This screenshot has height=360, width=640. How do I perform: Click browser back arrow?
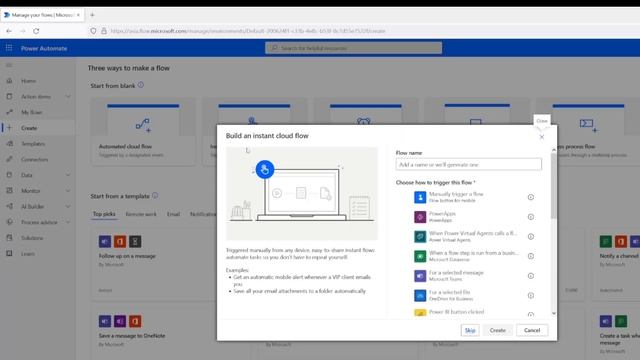9,31
